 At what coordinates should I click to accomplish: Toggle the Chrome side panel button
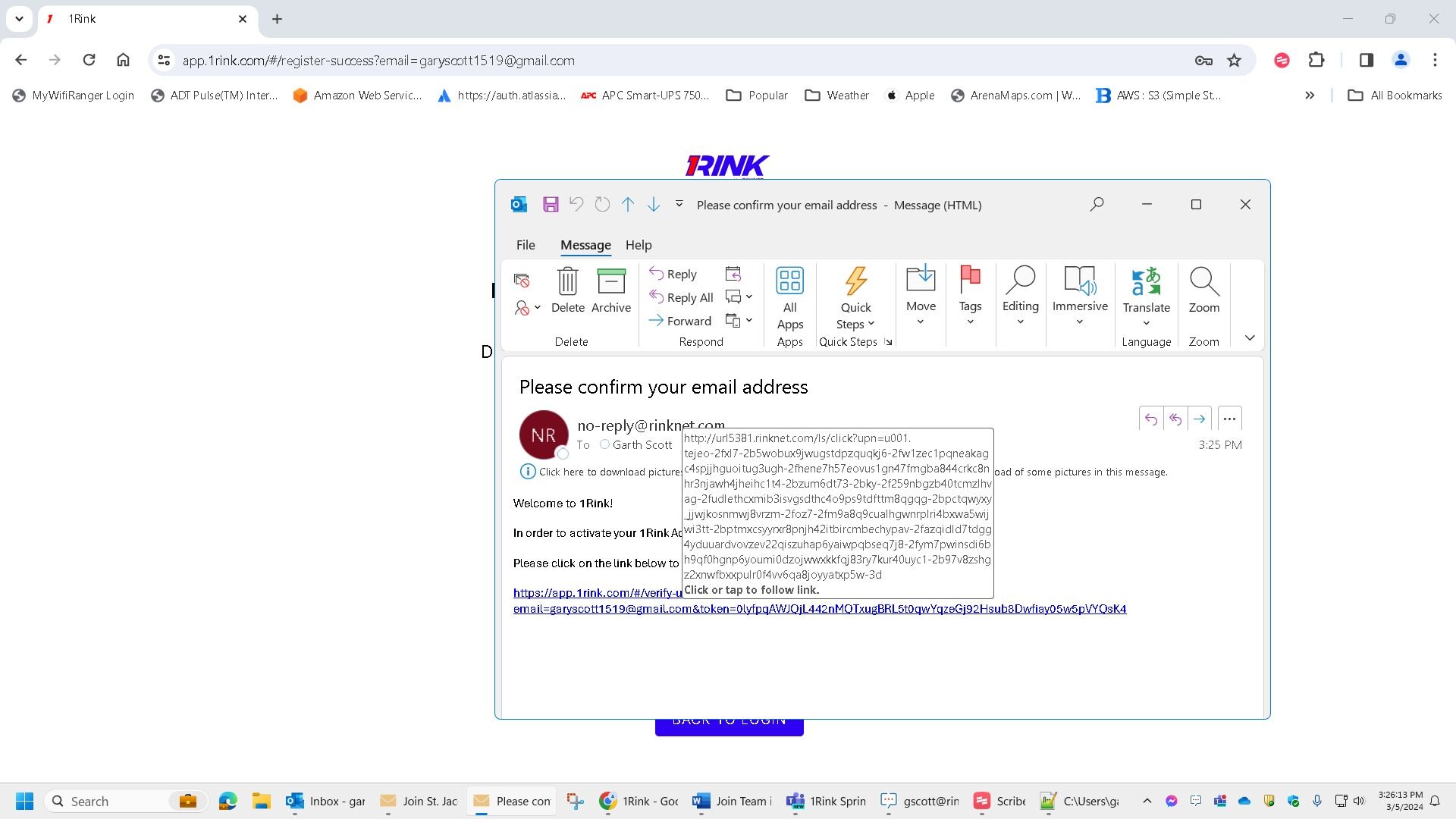pos(1366,61)
